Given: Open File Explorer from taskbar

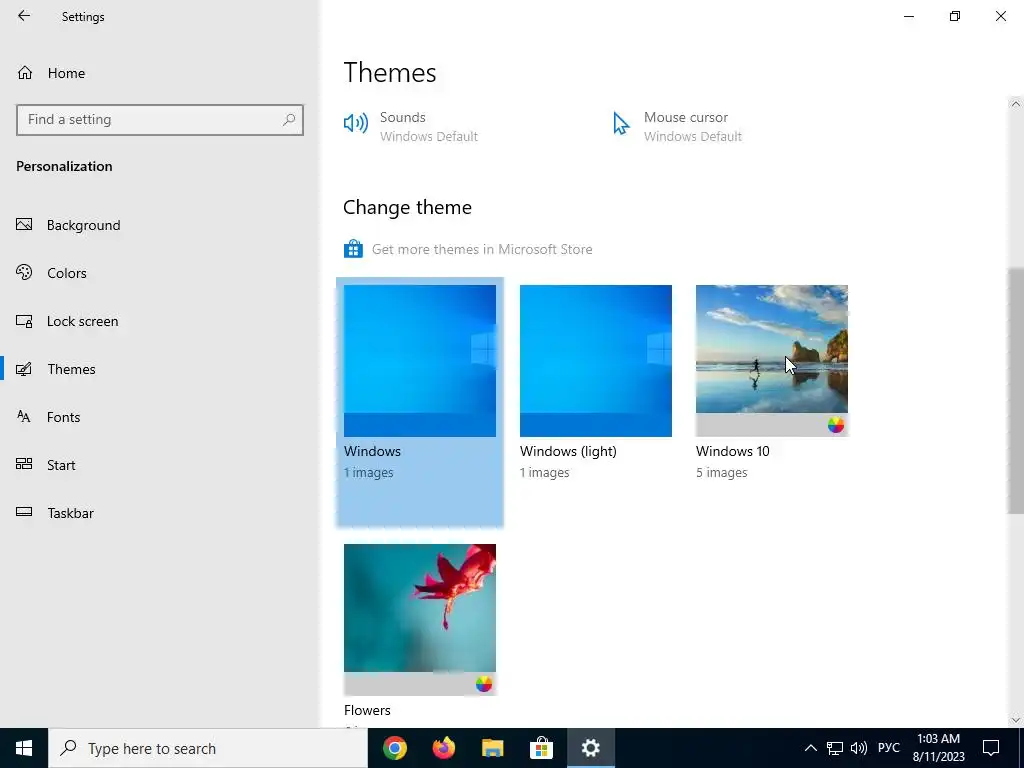Looking at the screenshot, I should click(x=492, y=748).
